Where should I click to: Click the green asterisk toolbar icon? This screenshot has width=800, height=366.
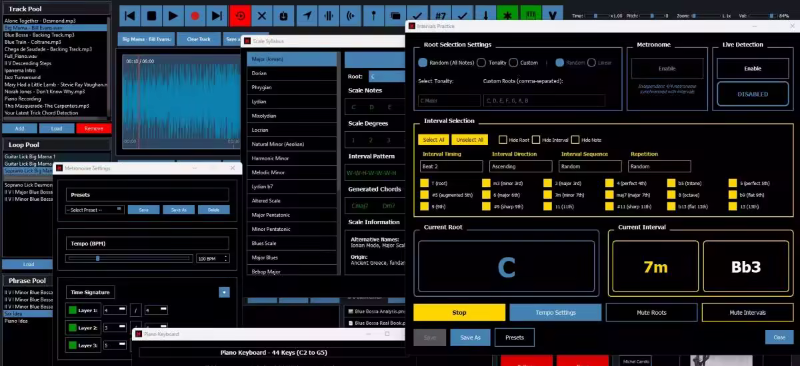coord(507,14)
